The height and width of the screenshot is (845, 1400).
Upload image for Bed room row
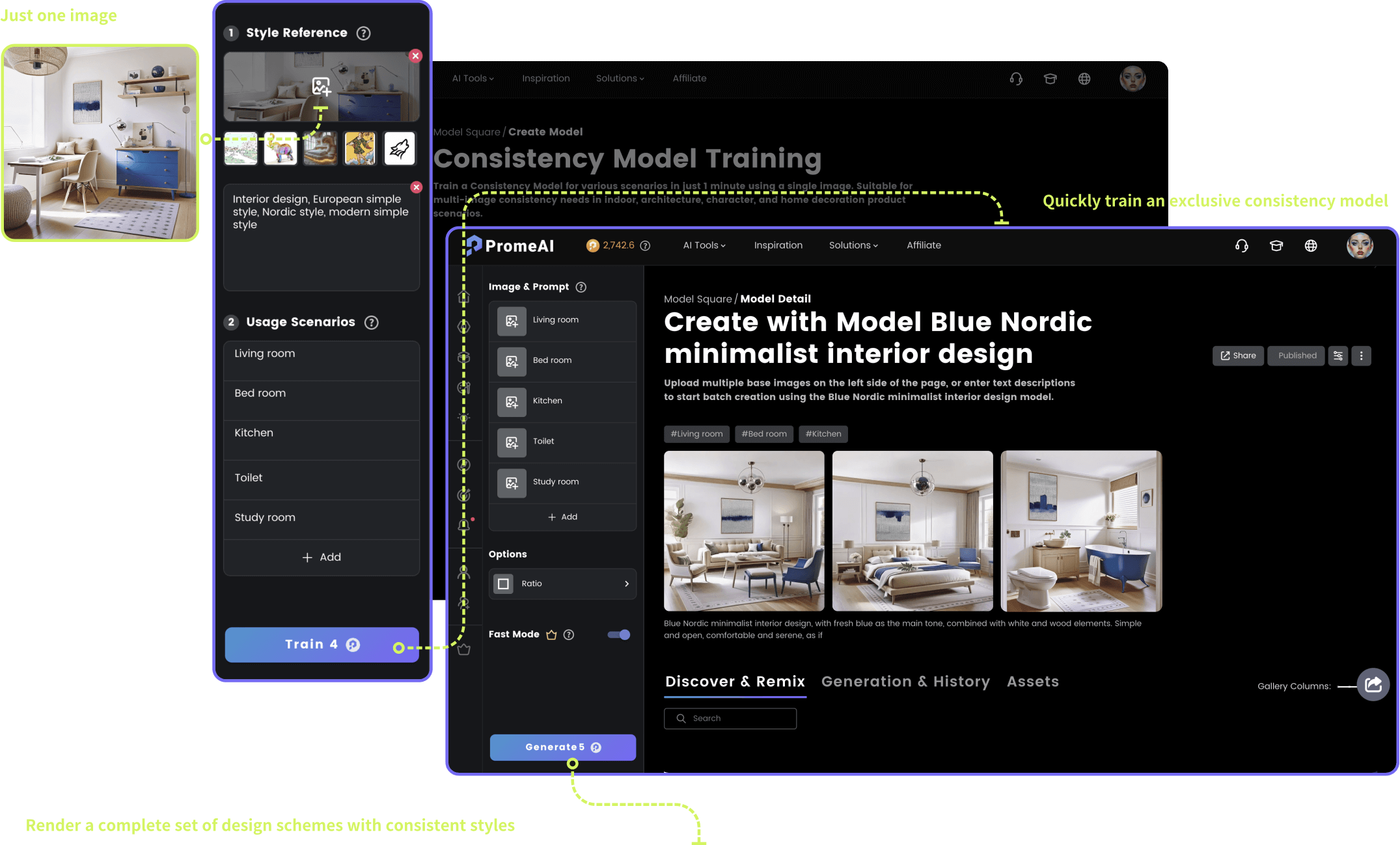pos(512,362)
